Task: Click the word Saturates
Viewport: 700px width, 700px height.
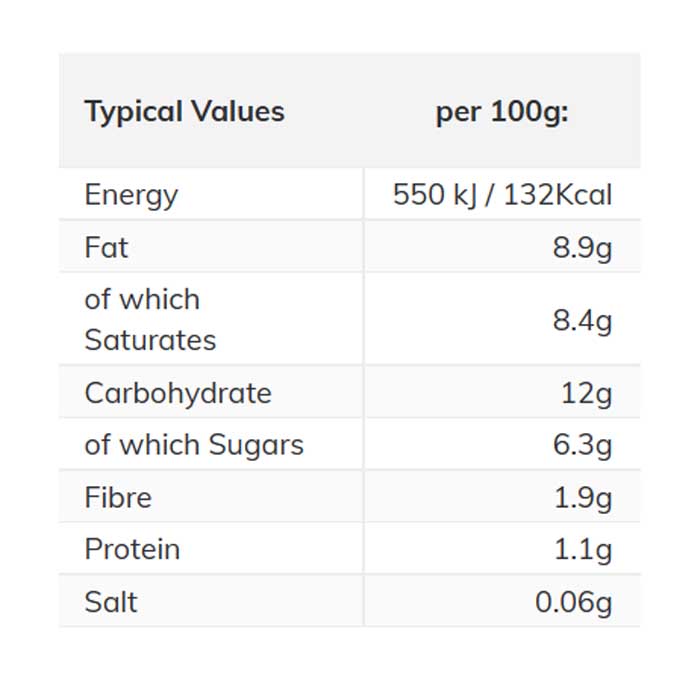Action: coord(150,340)
